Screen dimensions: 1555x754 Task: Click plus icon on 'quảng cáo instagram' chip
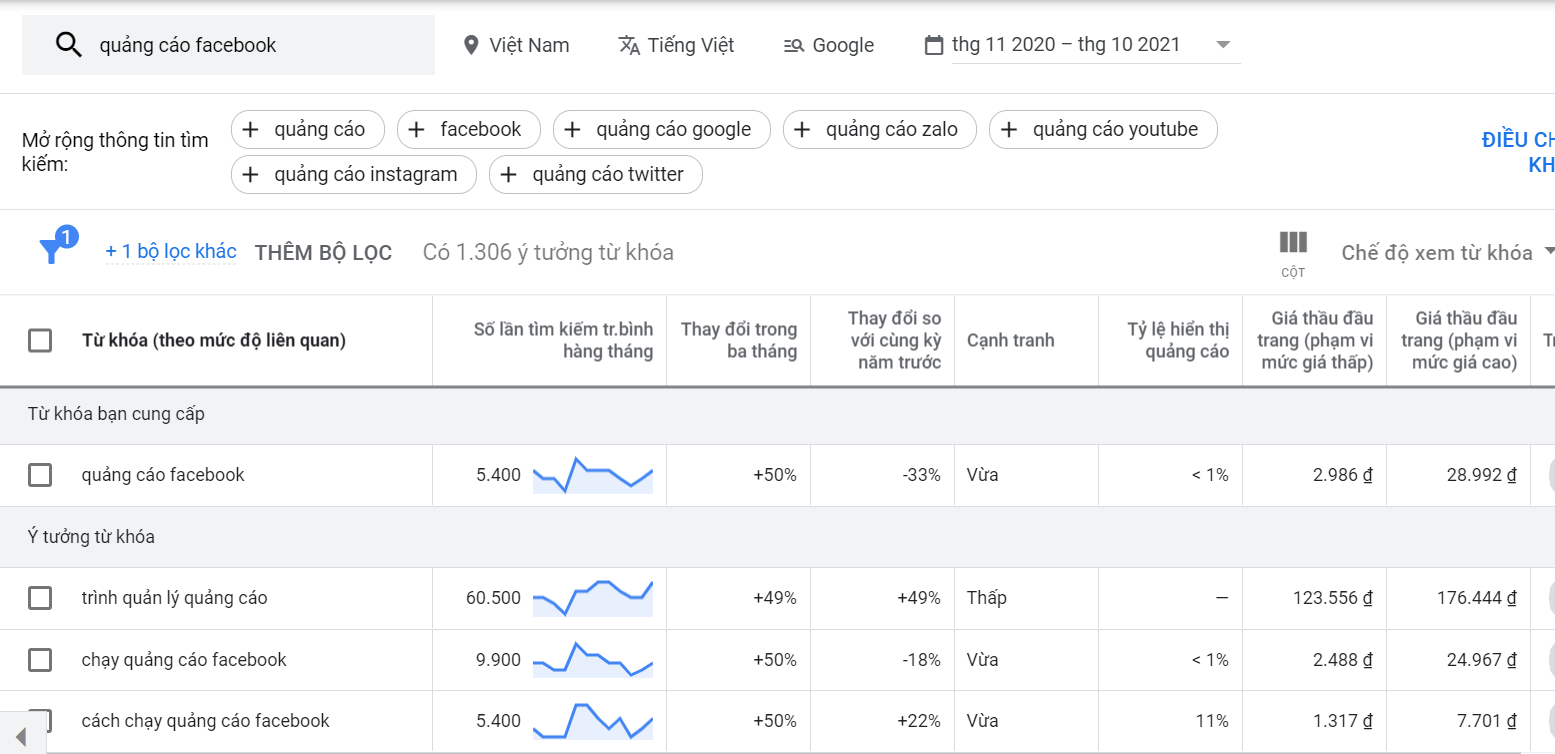pos(251,174)
